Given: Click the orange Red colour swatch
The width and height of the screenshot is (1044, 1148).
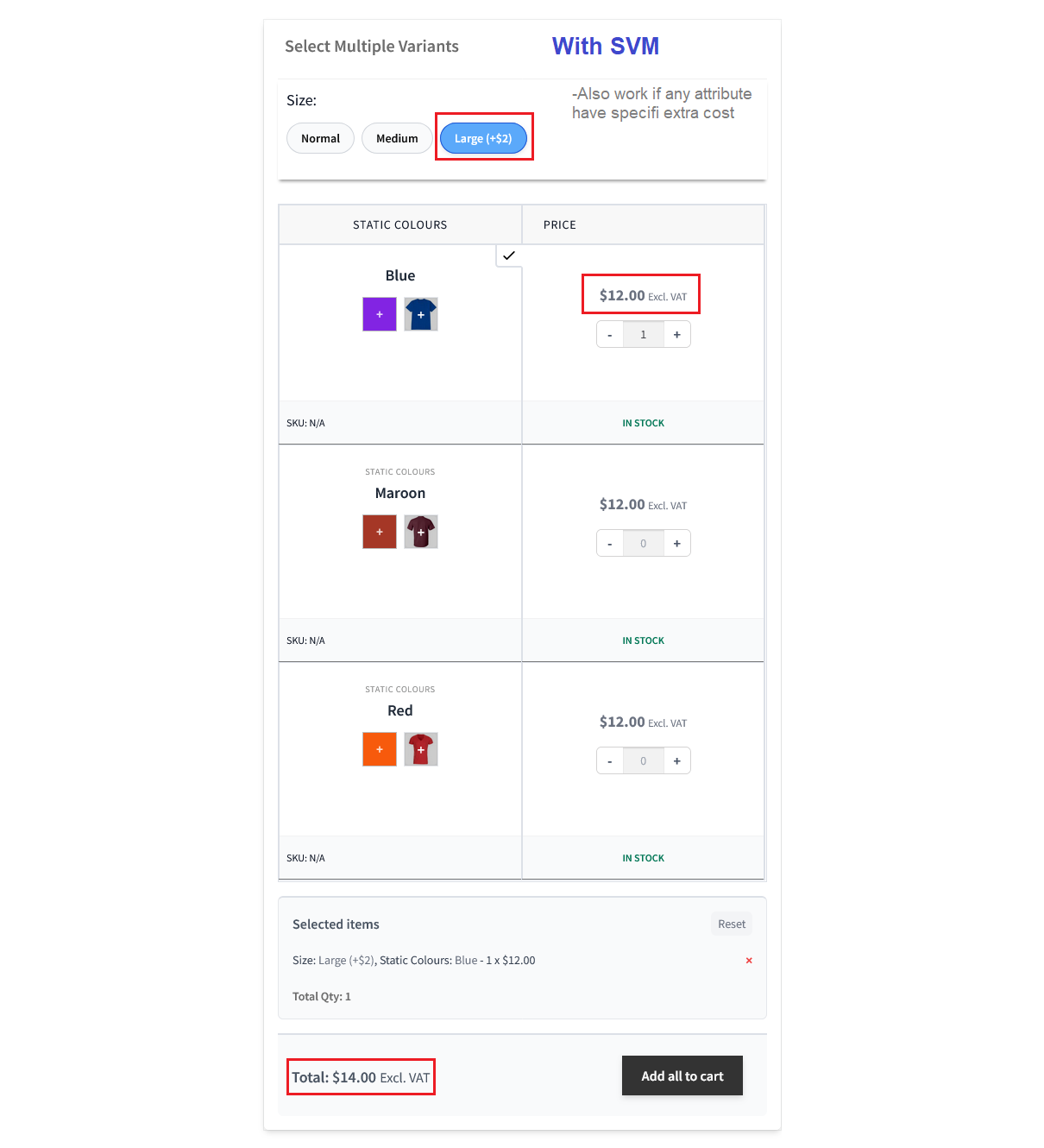Looking at the screenshot, I should 380,749.
